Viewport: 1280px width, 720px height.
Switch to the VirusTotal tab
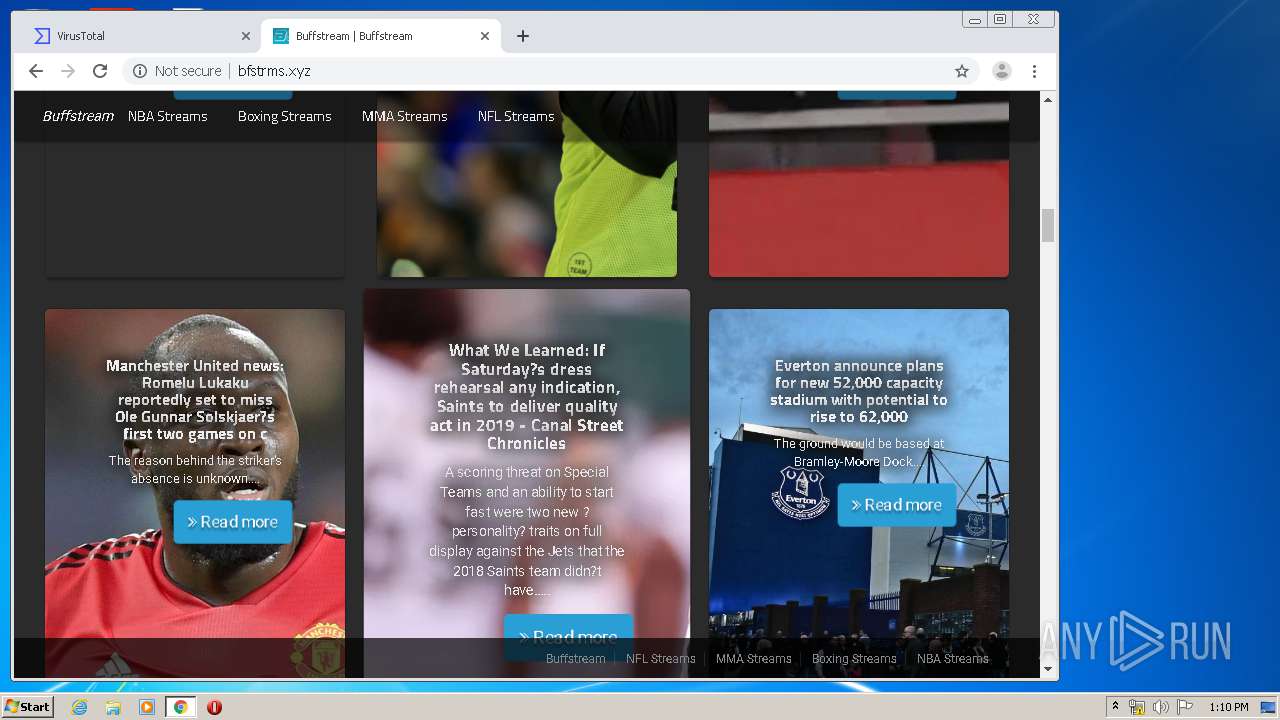click(140, 36)
